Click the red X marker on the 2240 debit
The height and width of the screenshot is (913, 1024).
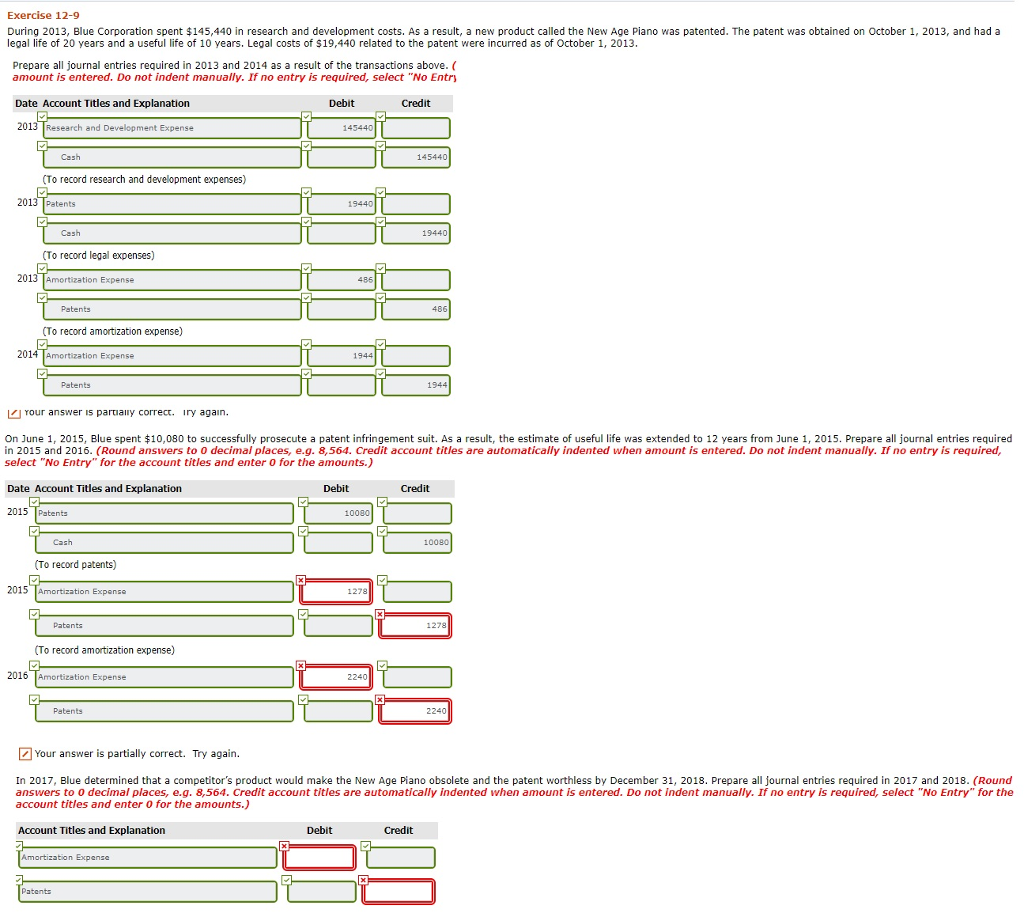(300, 665)
